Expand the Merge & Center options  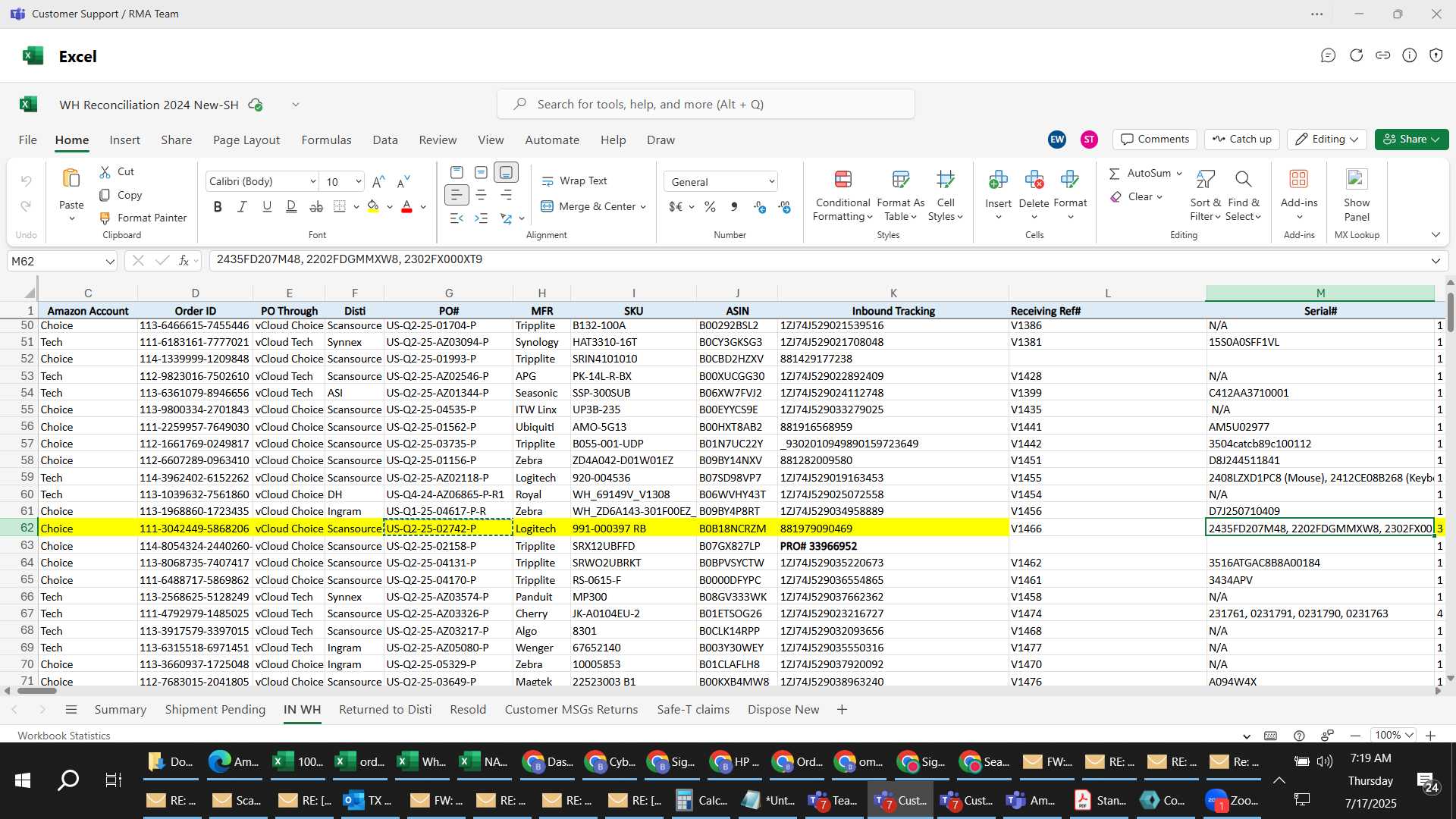[x=643, y=207]
